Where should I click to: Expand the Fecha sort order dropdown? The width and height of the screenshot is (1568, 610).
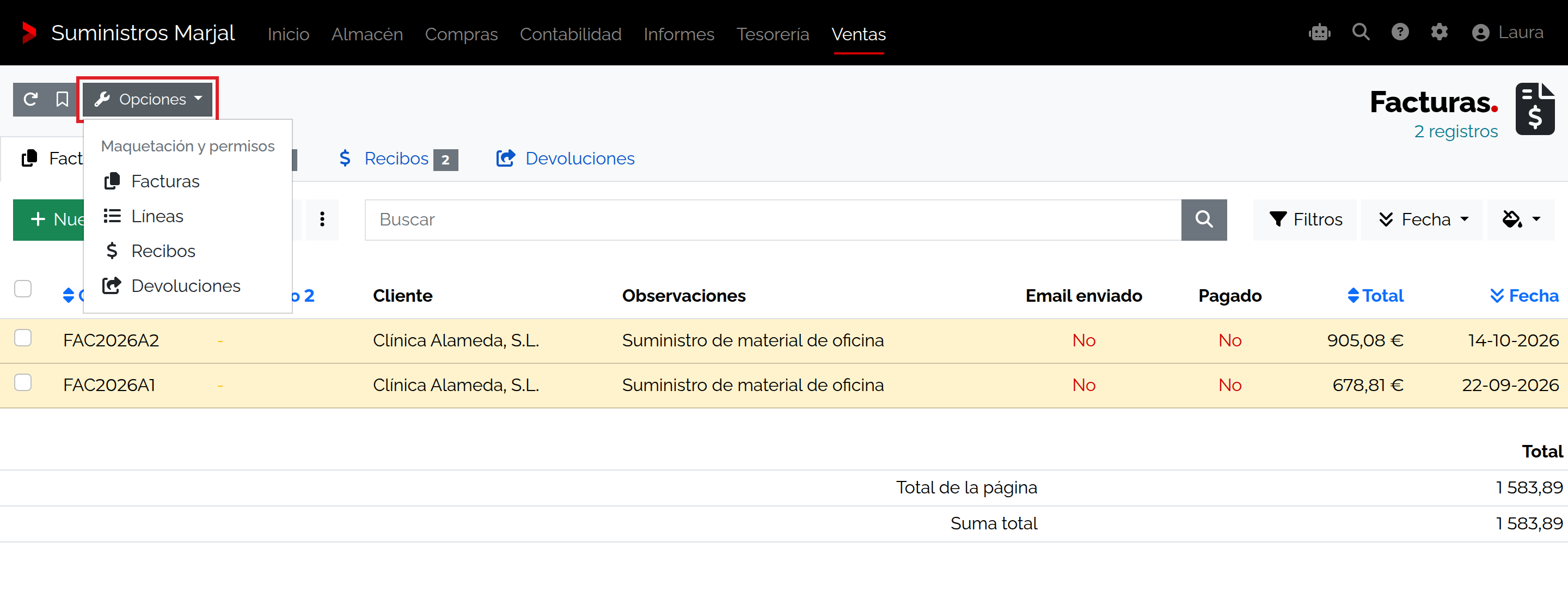[x=1422, y=219]
